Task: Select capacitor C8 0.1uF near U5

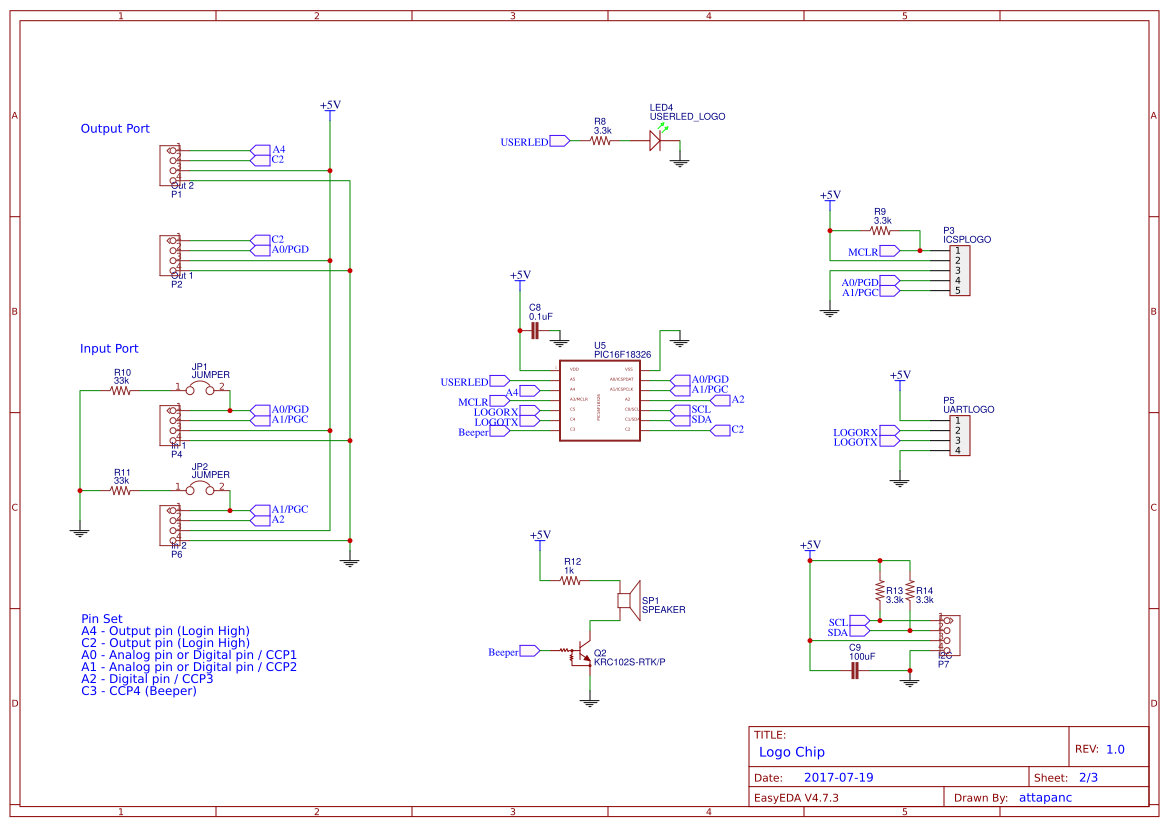Action: pos(536,330)
